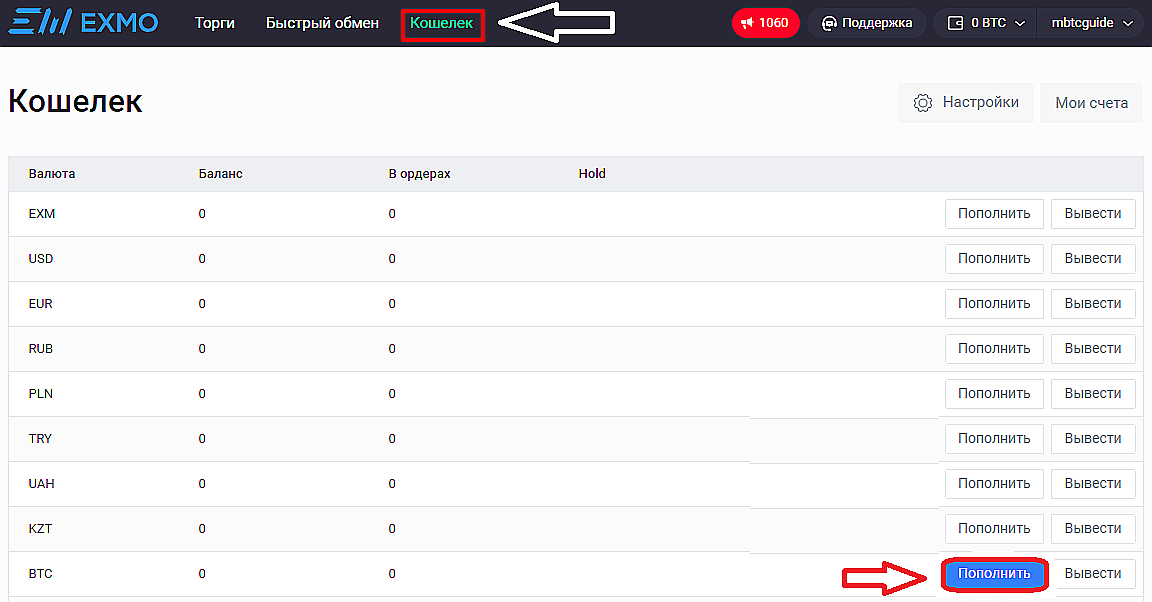The height and width of the screenshot is (602, 1152).
Task: Click Вывести for PLN
Action: pyautogui.click(x=1093, y=393)
